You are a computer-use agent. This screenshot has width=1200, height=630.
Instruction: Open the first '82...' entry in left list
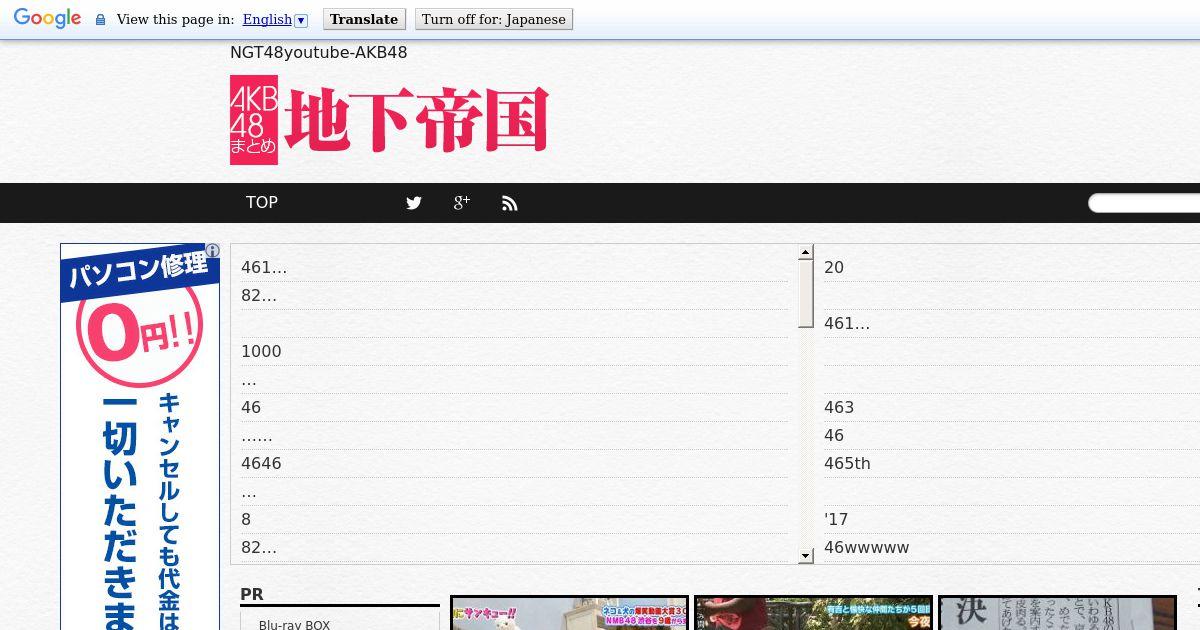259,295
